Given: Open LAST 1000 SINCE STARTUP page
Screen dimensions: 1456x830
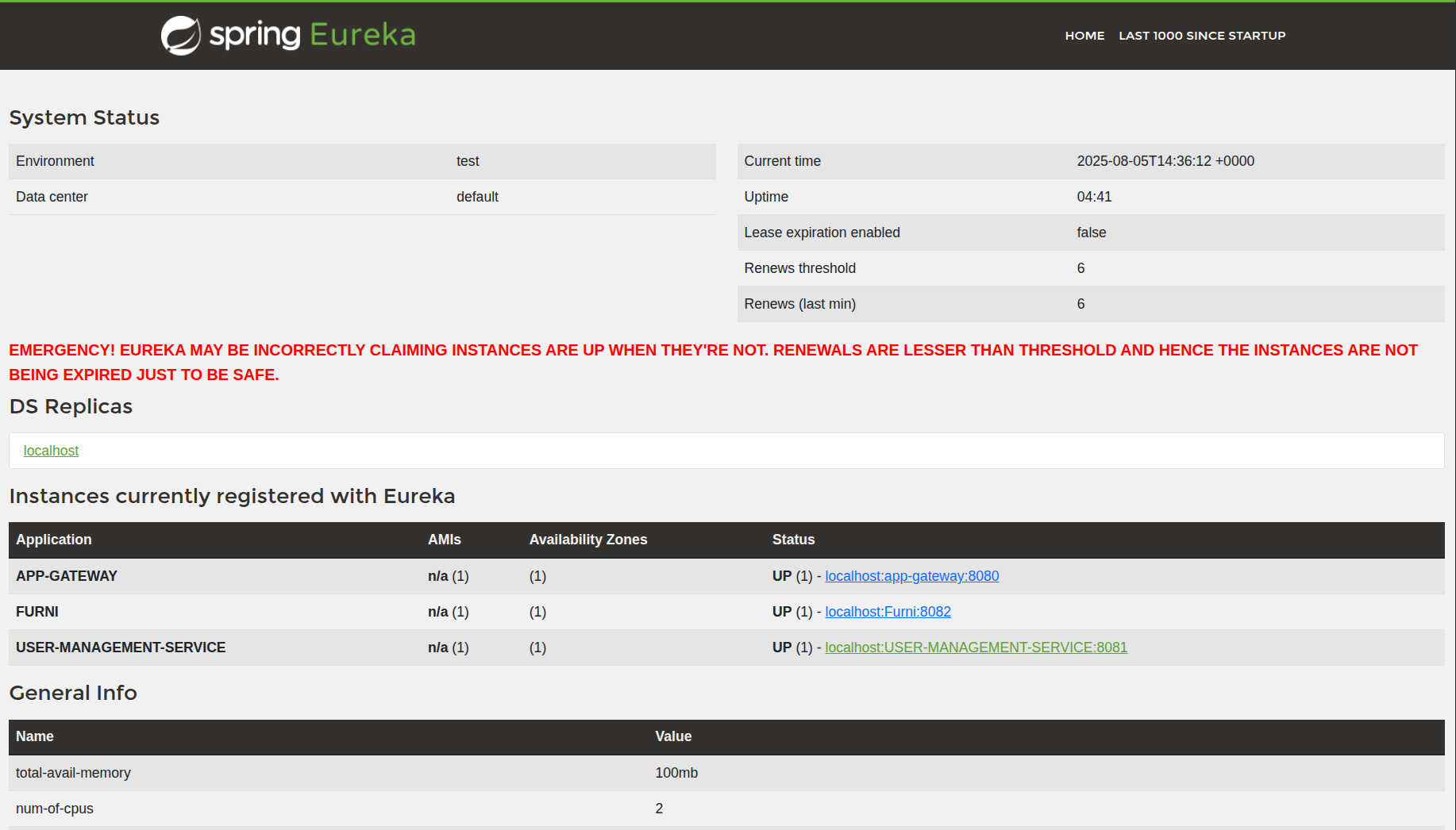Looking at the screenshot, I should point(1201,36).
